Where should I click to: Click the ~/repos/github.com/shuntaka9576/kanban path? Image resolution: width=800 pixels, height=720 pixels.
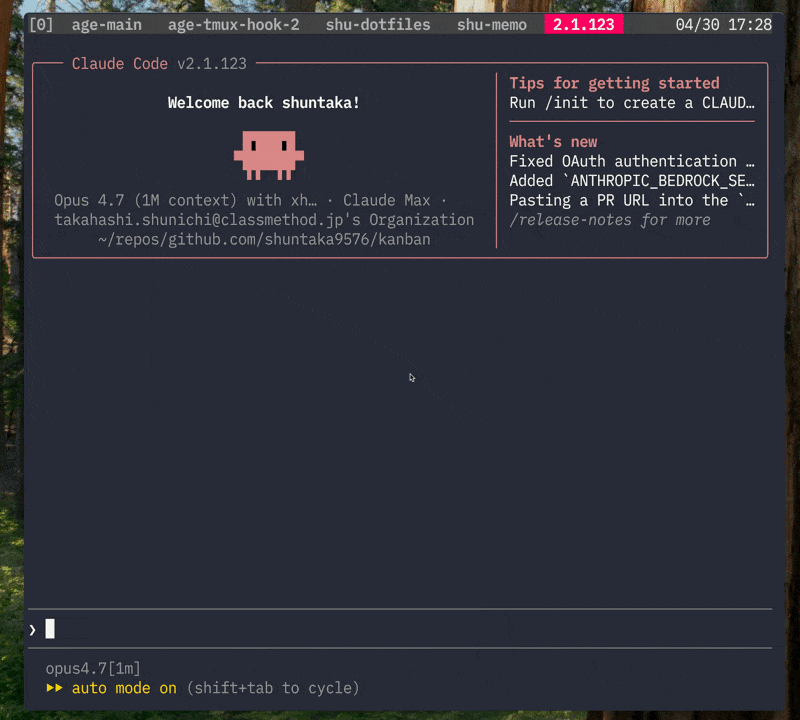pyautogui.click(x=264, y=239)
